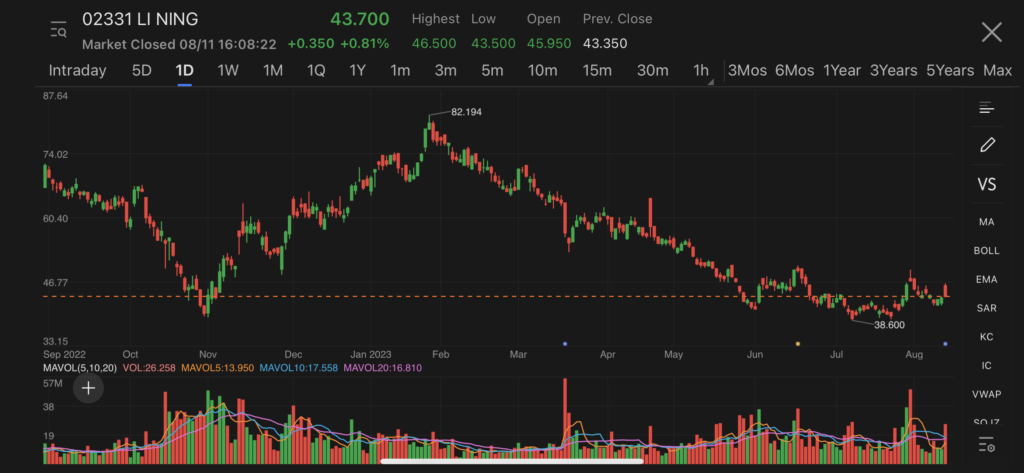
Task: Click the Prev. Close value 43.350
Action: point(605,44)
